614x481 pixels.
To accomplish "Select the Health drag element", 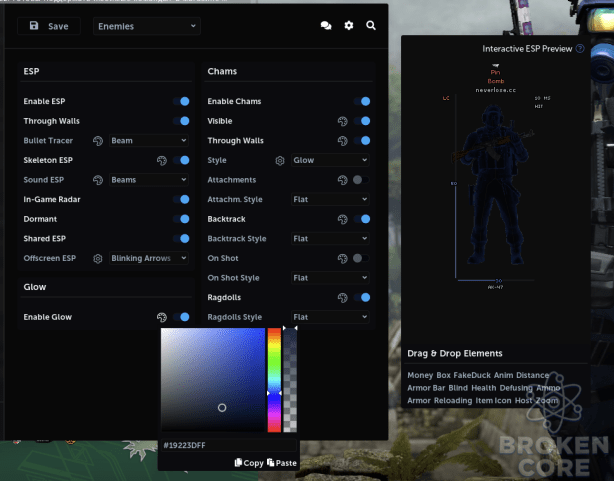I will tap(484, 388).
